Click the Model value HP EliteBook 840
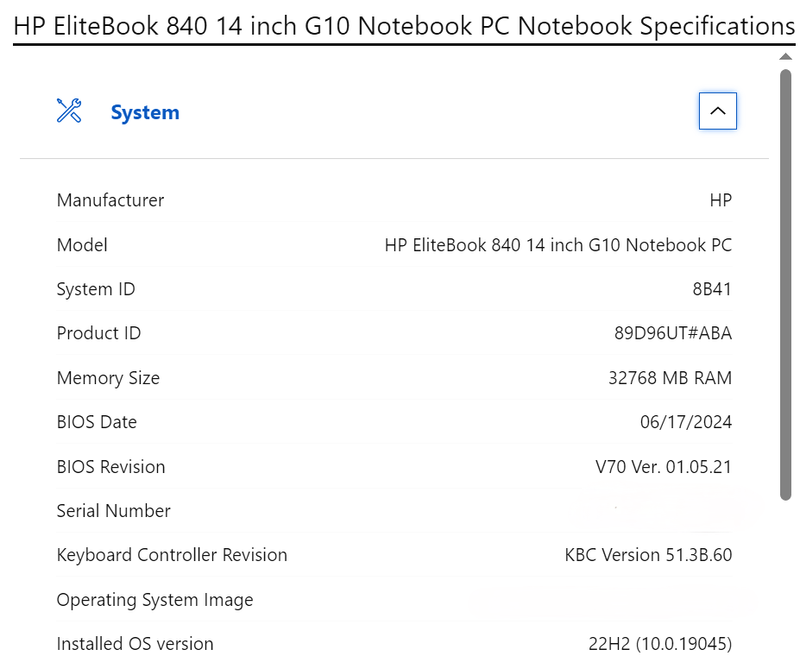The width and height of the screenshot is (800, 663). [x=558, y=245]
